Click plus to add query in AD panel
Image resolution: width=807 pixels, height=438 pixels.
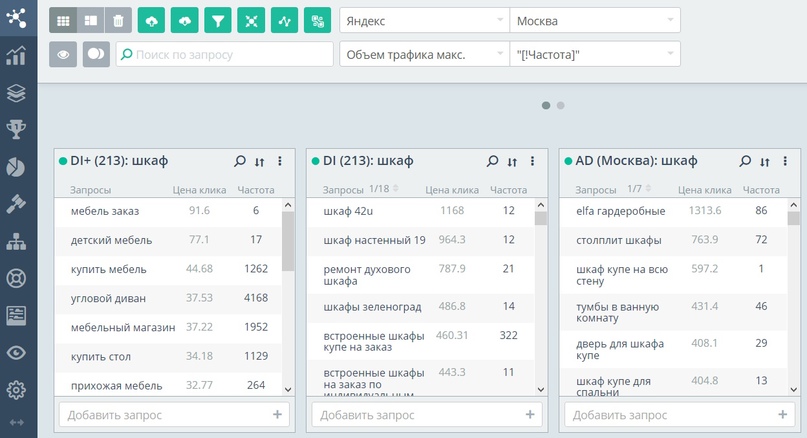coord(783,414)
